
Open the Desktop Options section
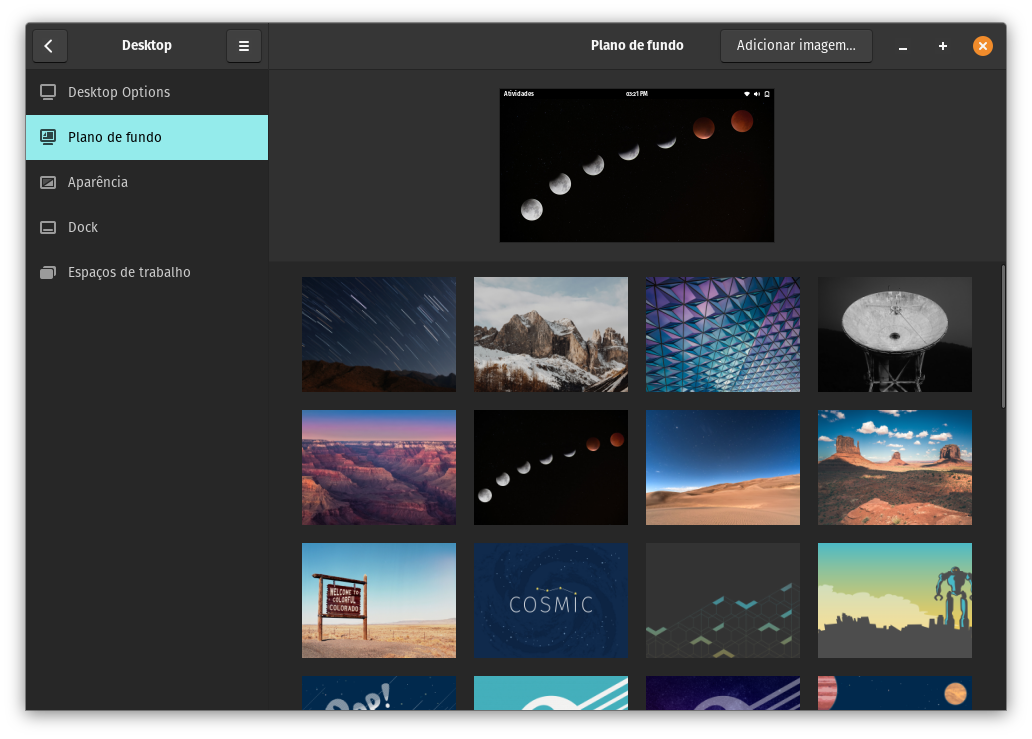(119, 92)
